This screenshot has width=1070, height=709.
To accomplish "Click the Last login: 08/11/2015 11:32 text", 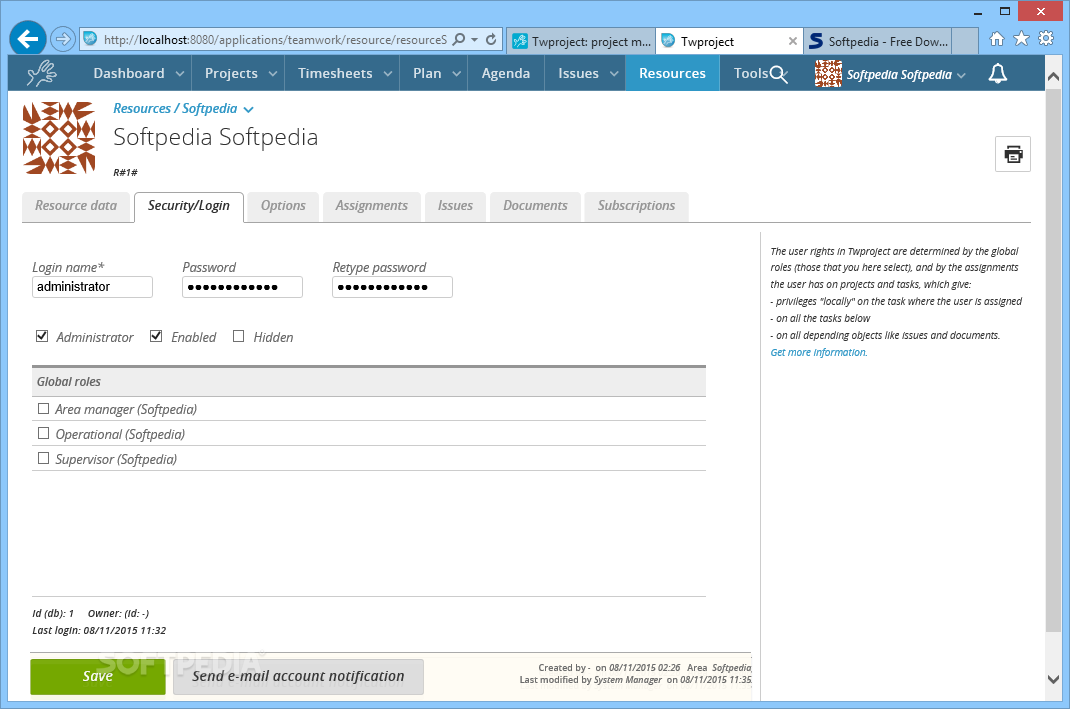I will pos(99,631).
